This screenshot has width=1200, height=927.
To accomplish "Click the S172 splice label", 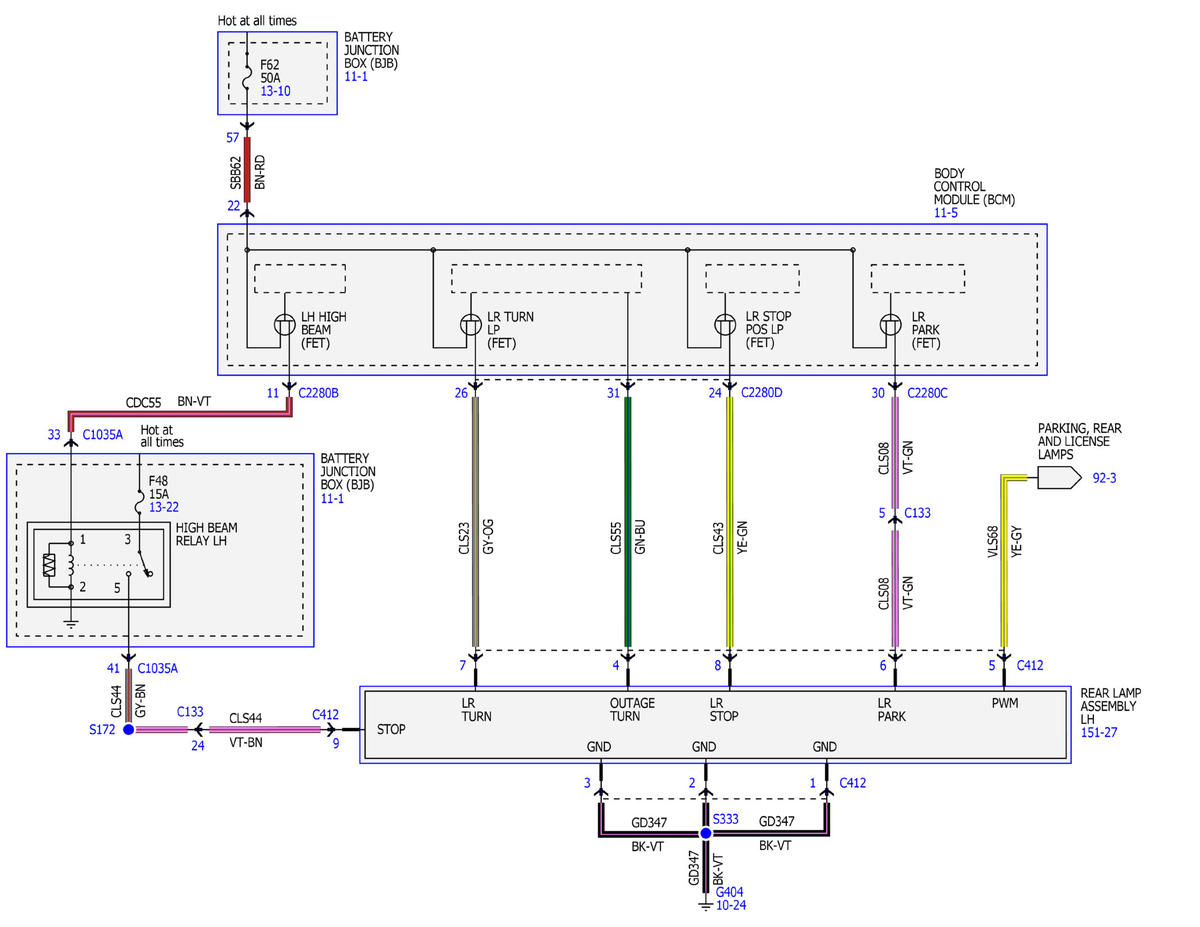I will click(103, 731).
